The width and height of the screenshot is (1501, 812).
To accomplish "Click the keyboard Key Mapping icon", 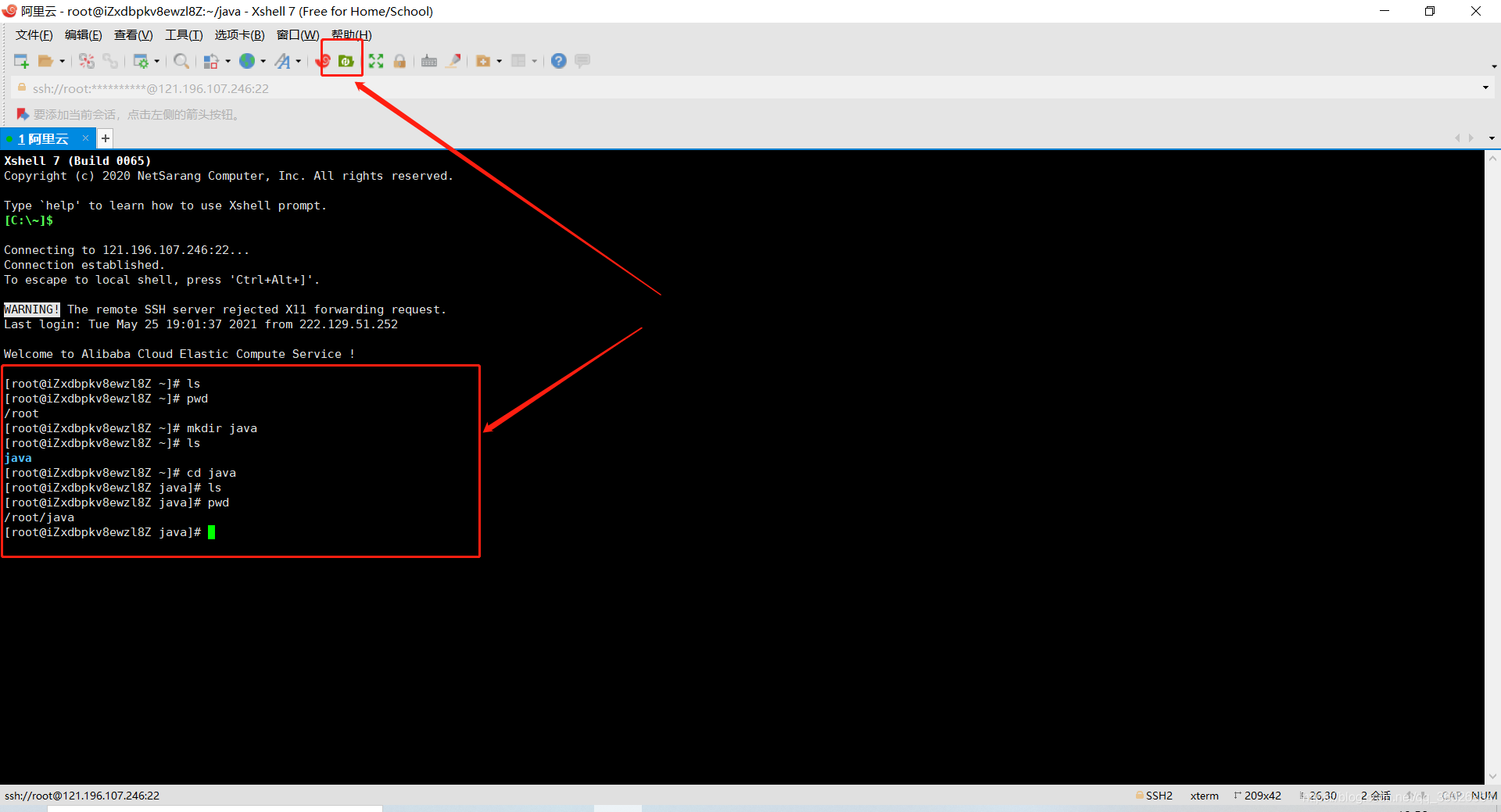I will (x=429, y=61).
